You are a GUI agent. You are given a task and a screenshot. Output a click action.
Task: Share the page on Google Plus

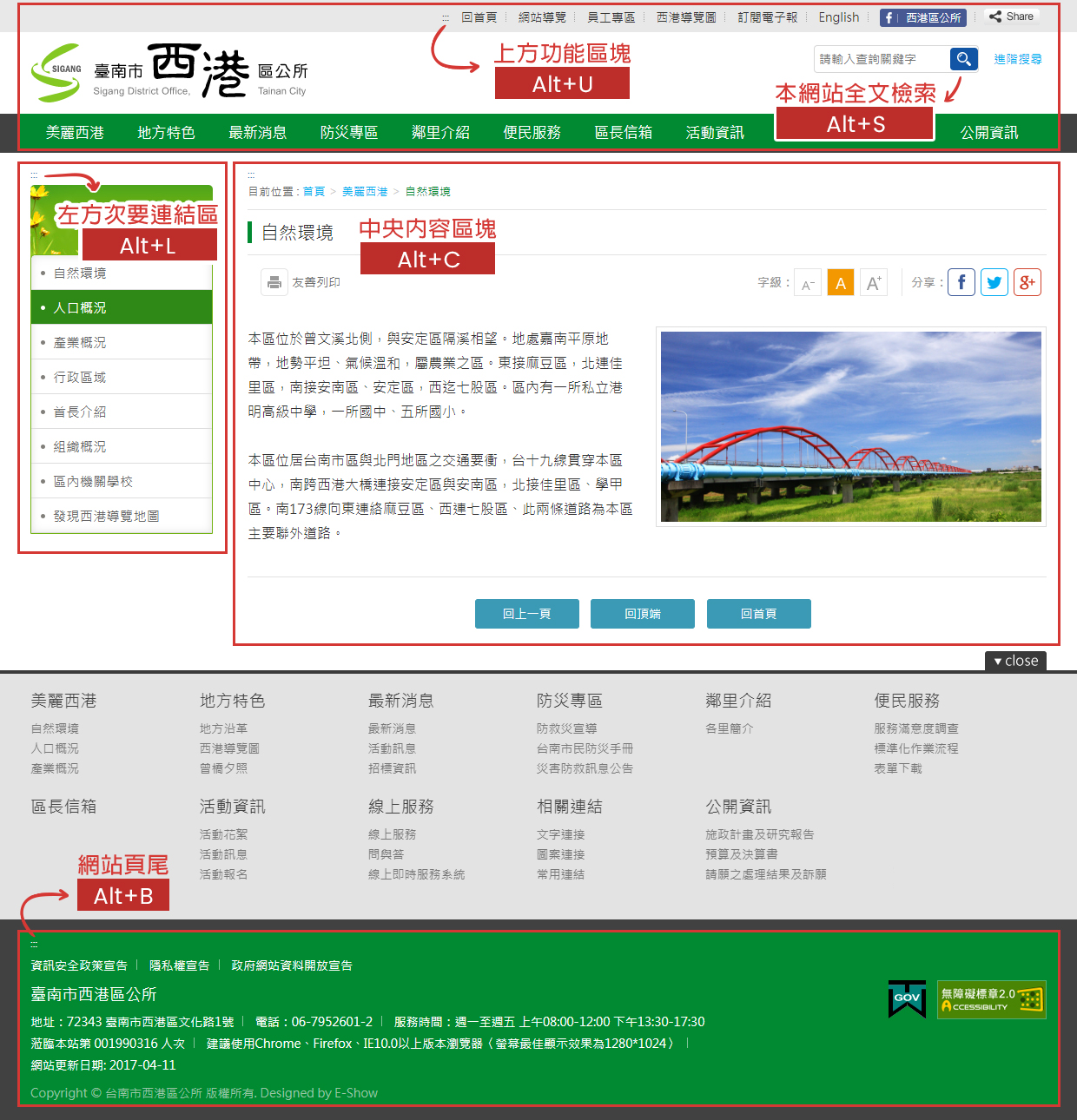coord(1027,282)
